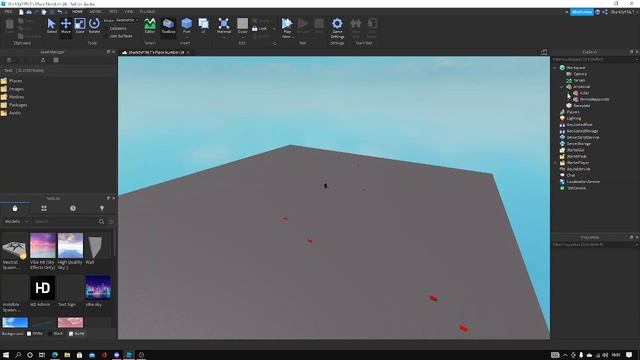Open the Terrain Editor
This screenshot has width=640, height=360.
tap(150, 26)
